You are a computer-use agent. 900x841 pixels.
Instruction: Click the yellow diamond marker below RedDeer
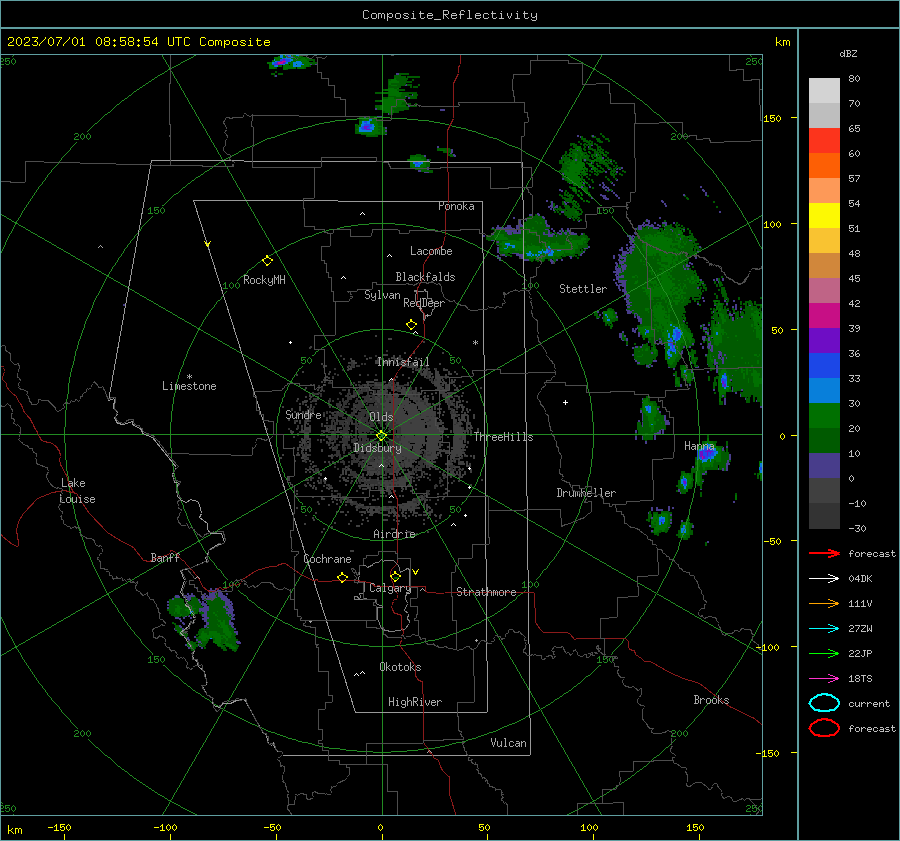[x=411, y=325]
